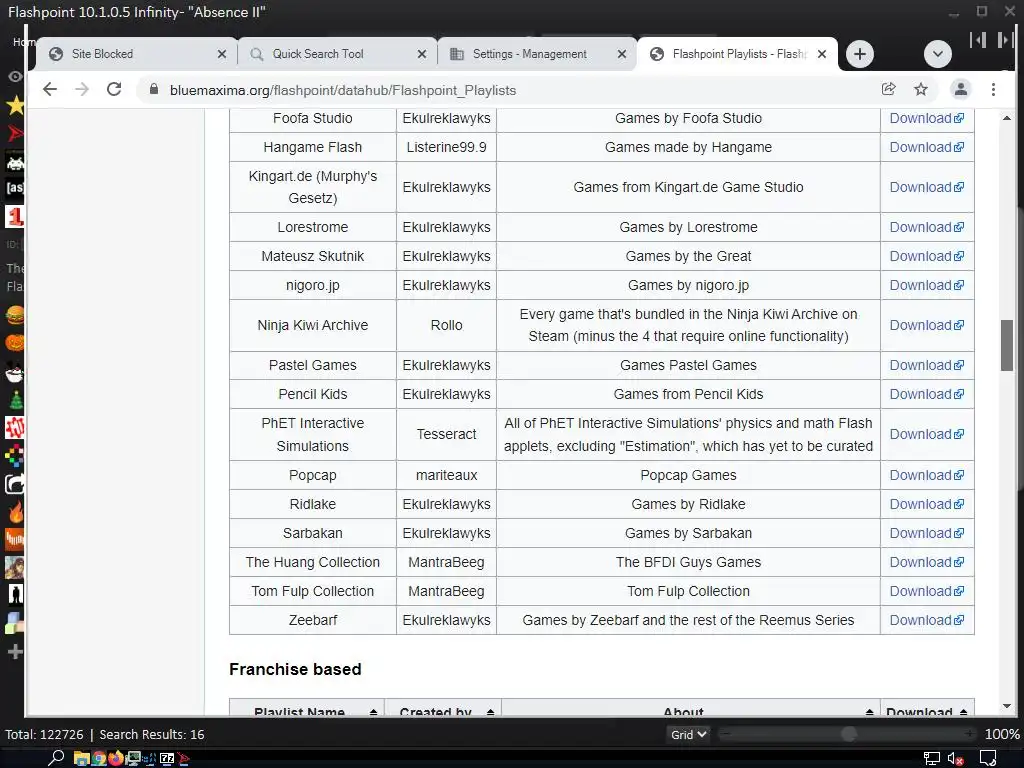The height and width of the screenshot is (768, 1024).
Task: Focus the bluemaxima.org address bar
Action: [x=509, y=89]
